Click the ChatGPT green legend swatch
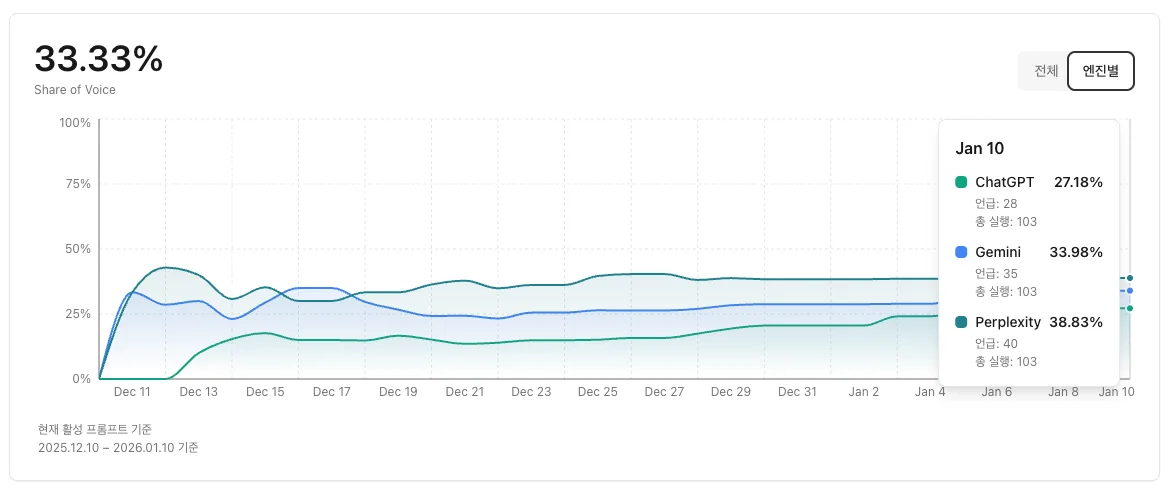This screenshot has height=496, width=1172. [x=962, y=182]
